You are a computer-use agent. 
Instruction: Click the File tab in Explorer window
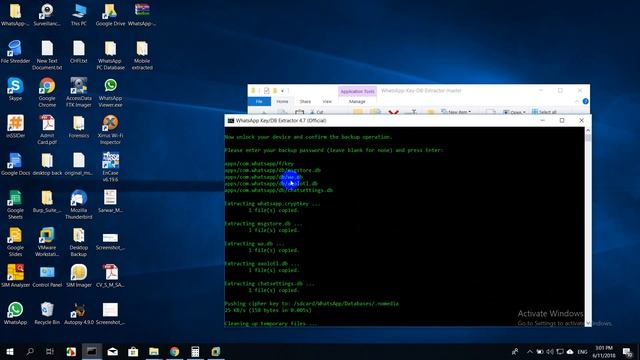coord(259,101)
